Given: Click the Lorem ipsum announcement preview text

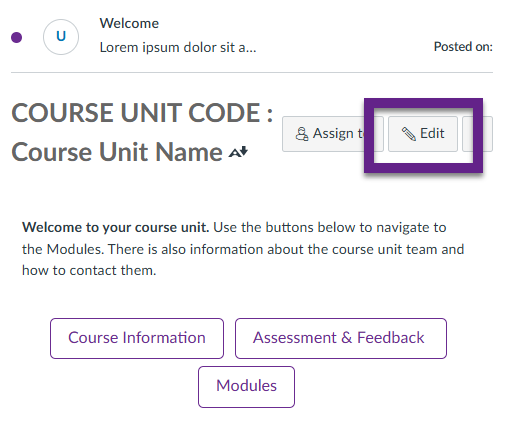Looking at the screenshot, I should 178,48.
